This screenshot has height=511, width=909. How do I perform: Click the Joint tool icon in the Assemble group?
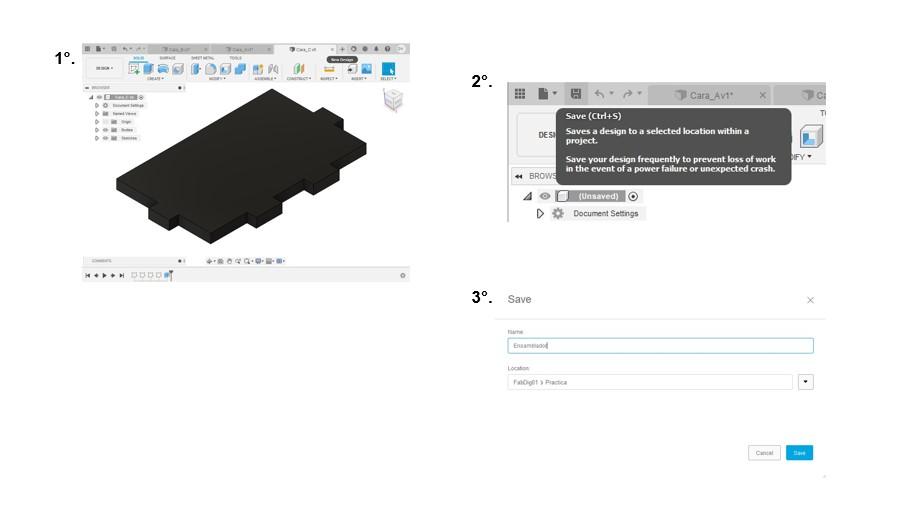tap(273, 70)
